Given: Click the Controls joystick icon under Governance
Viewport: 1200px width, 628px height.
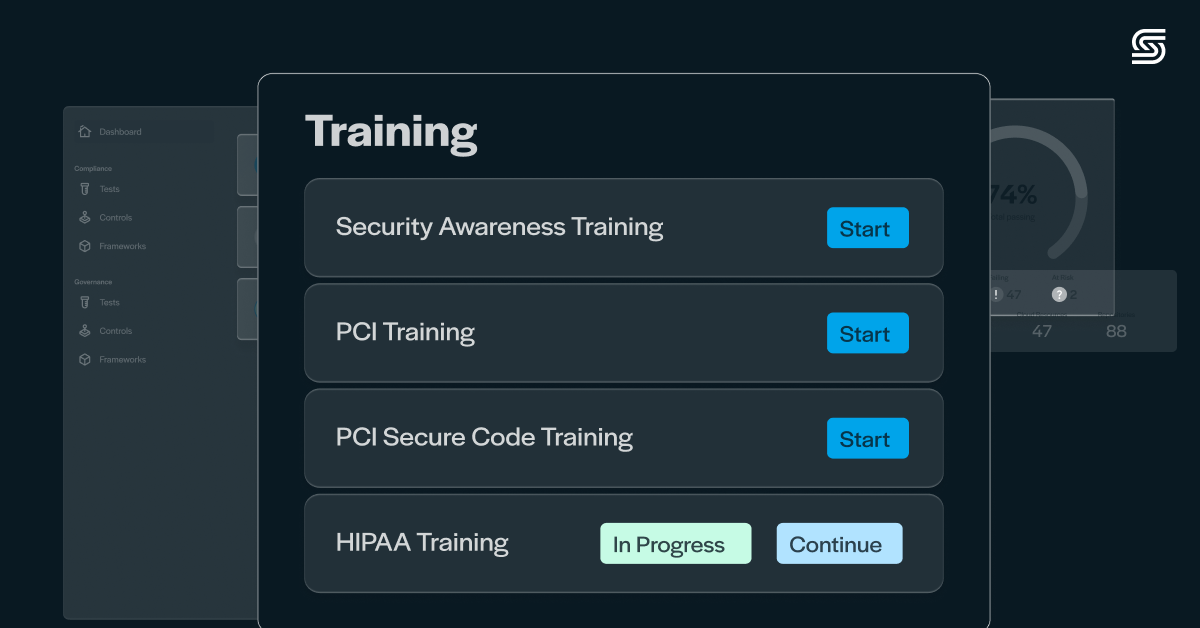Looking at the screenshot, I should coord(84,331).
